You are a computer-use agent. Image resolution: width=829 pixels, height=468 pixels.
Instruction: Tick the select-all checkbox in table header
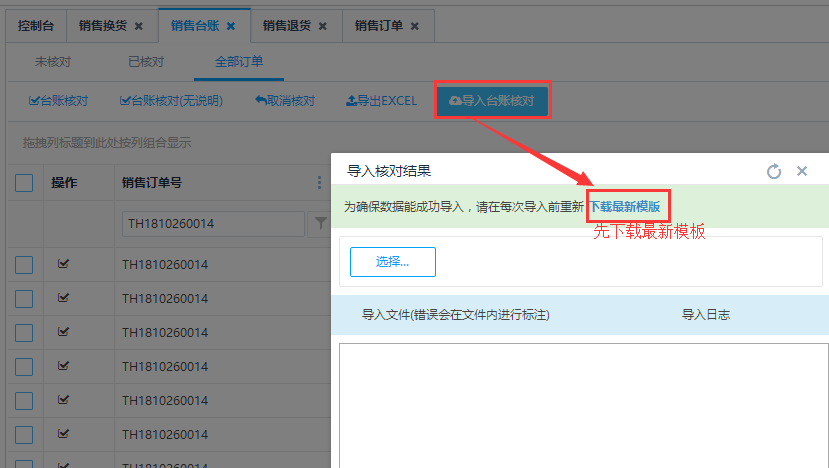(24, 183)
